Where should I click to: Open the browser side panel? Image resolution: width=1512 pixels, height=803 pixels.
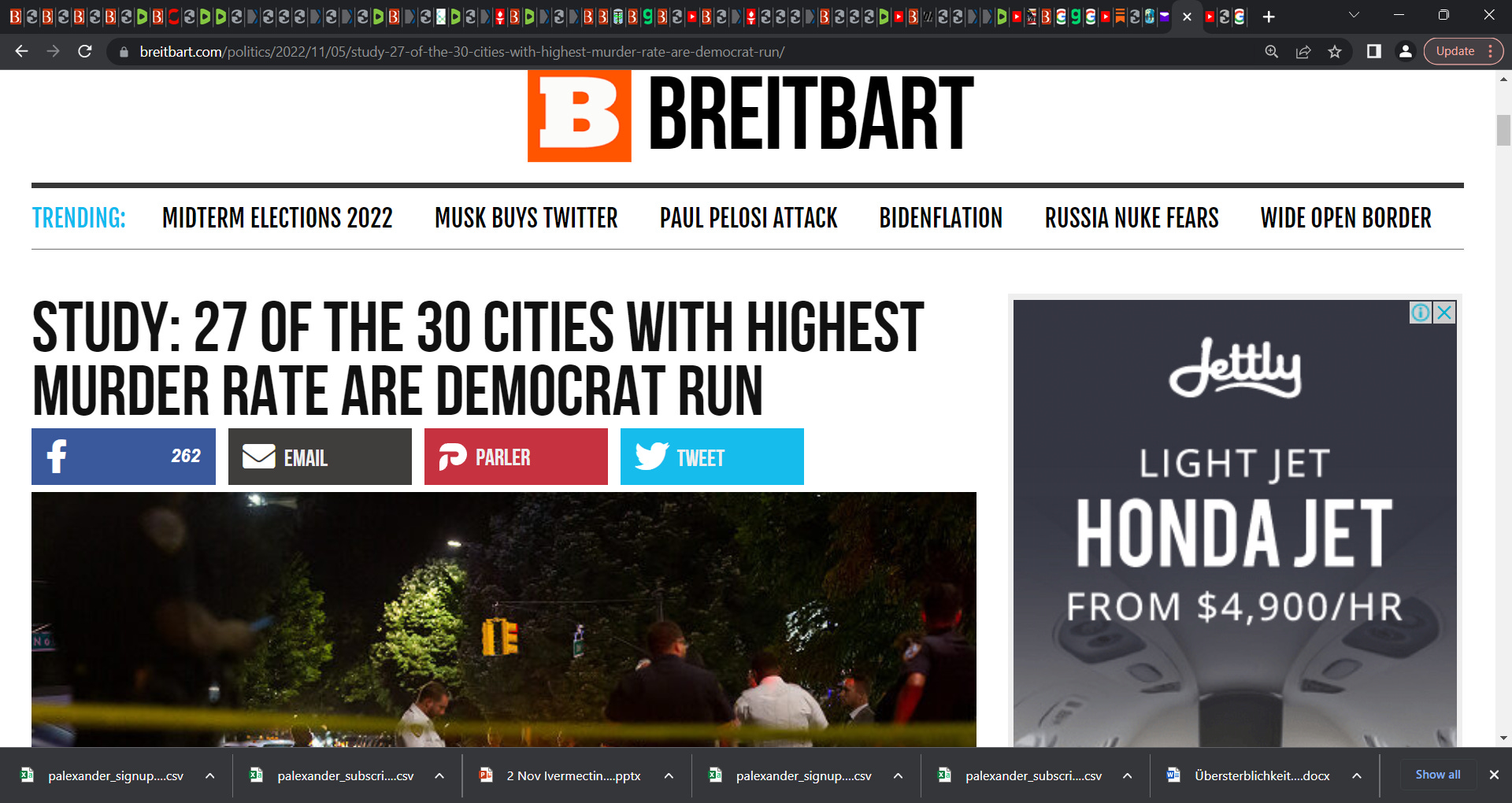1374,51
